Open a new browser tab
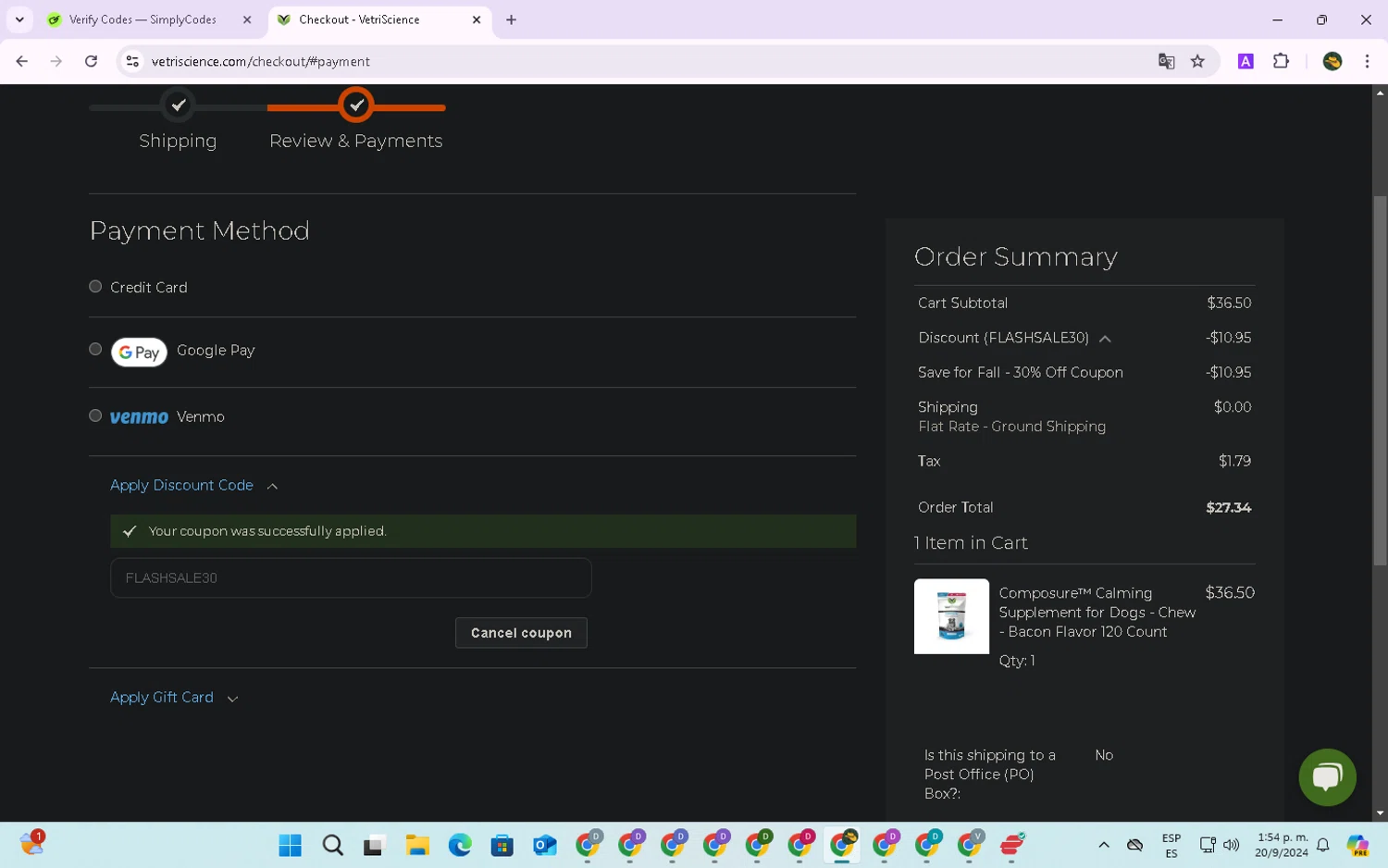Screen dimensions: 1388x868 tap(511, 19)
